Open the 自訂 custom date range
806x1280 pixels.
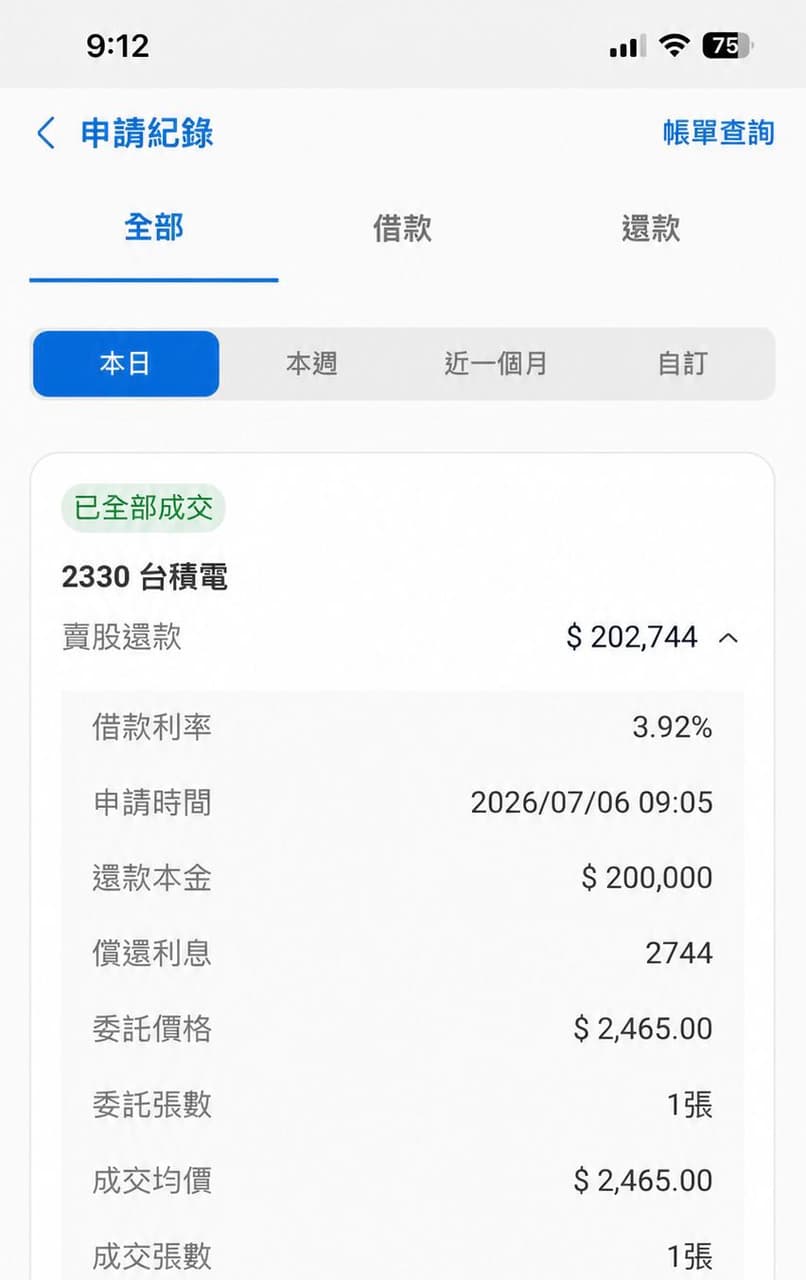[682, 364]
